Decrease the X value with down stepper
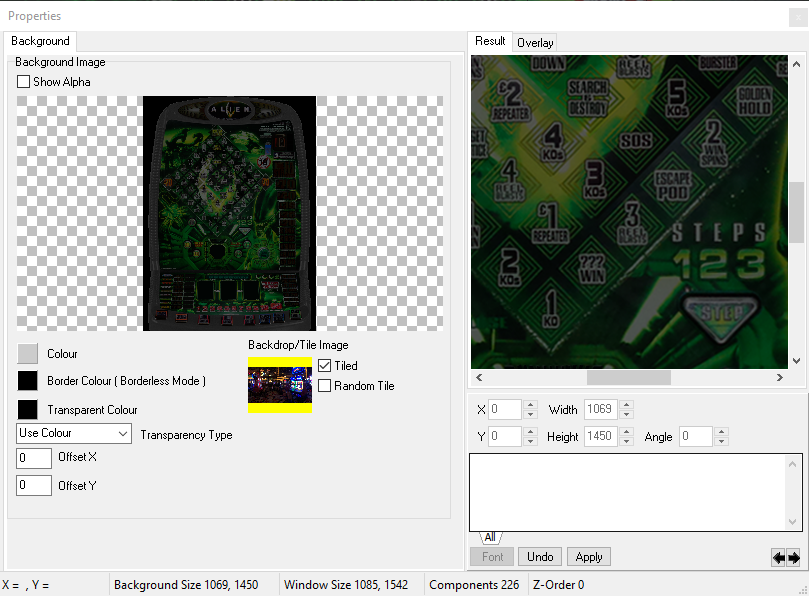 point(530,414)
